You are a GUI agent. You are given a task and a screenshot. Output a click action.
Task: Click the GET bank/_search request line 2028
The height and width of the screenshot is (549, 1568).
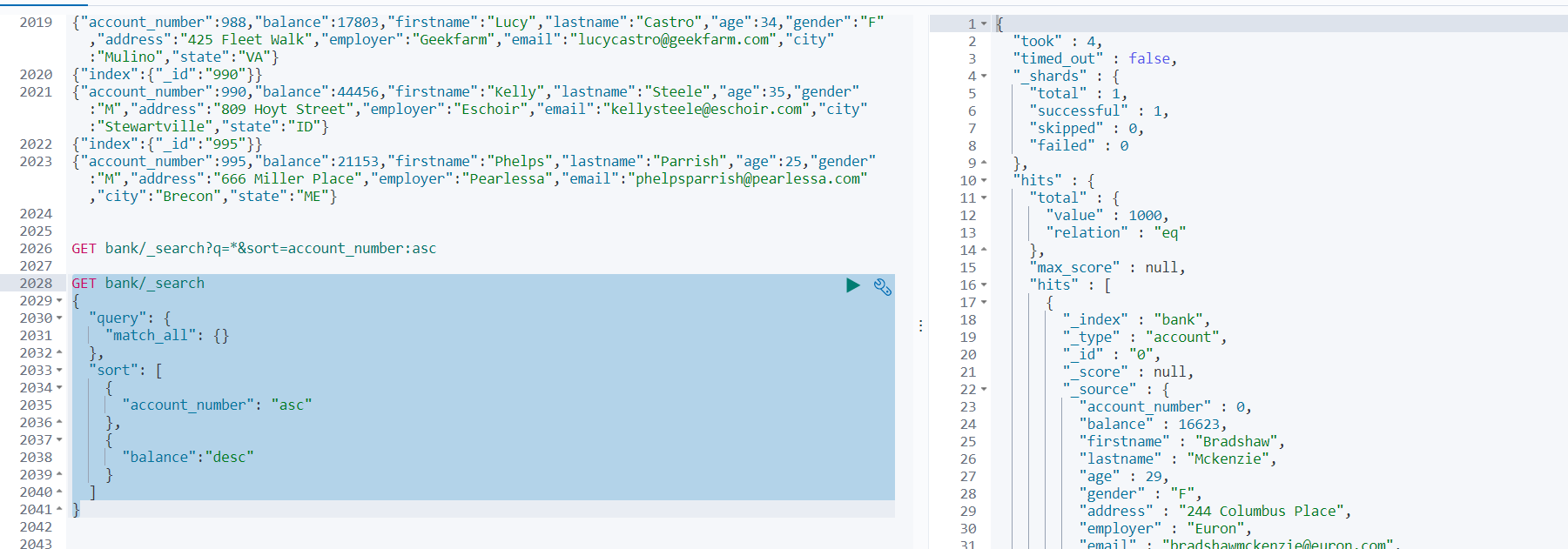point(138,284)
